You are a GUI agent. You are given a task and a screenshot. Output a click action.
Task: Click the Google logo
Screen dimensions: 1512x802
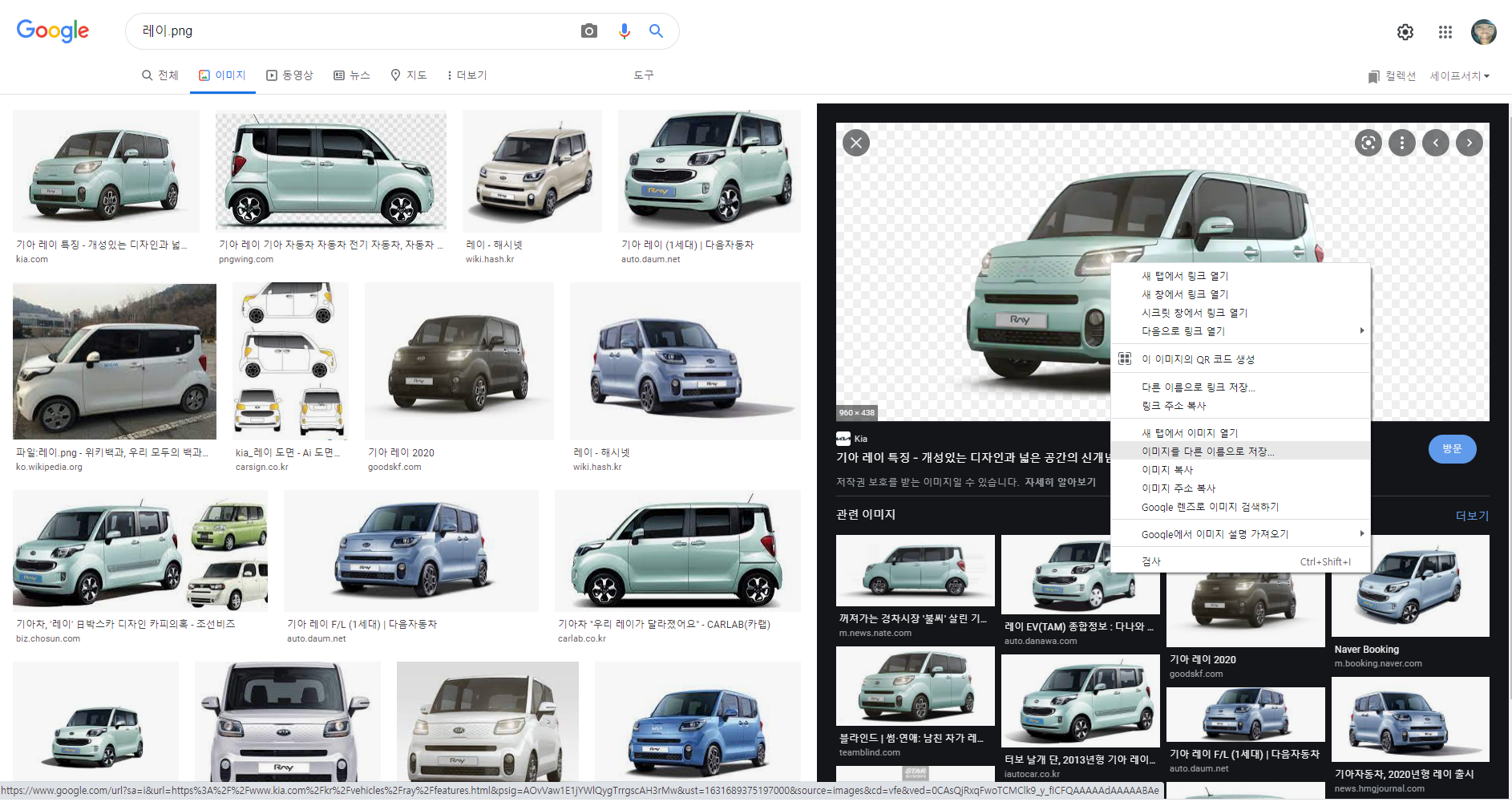pos(53,31)
